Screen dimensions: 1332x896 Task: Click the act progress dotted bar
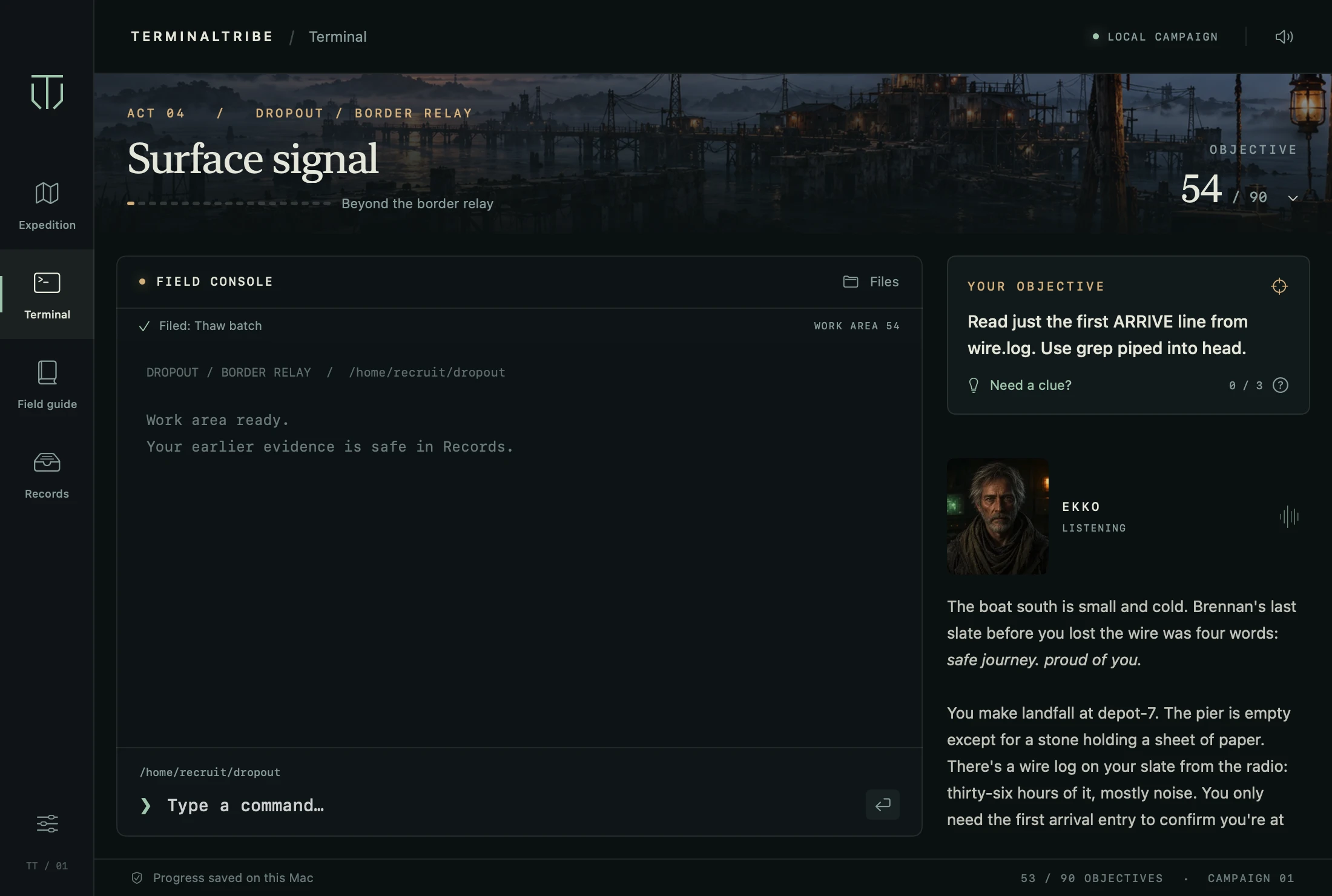click(x=229, y=203)
